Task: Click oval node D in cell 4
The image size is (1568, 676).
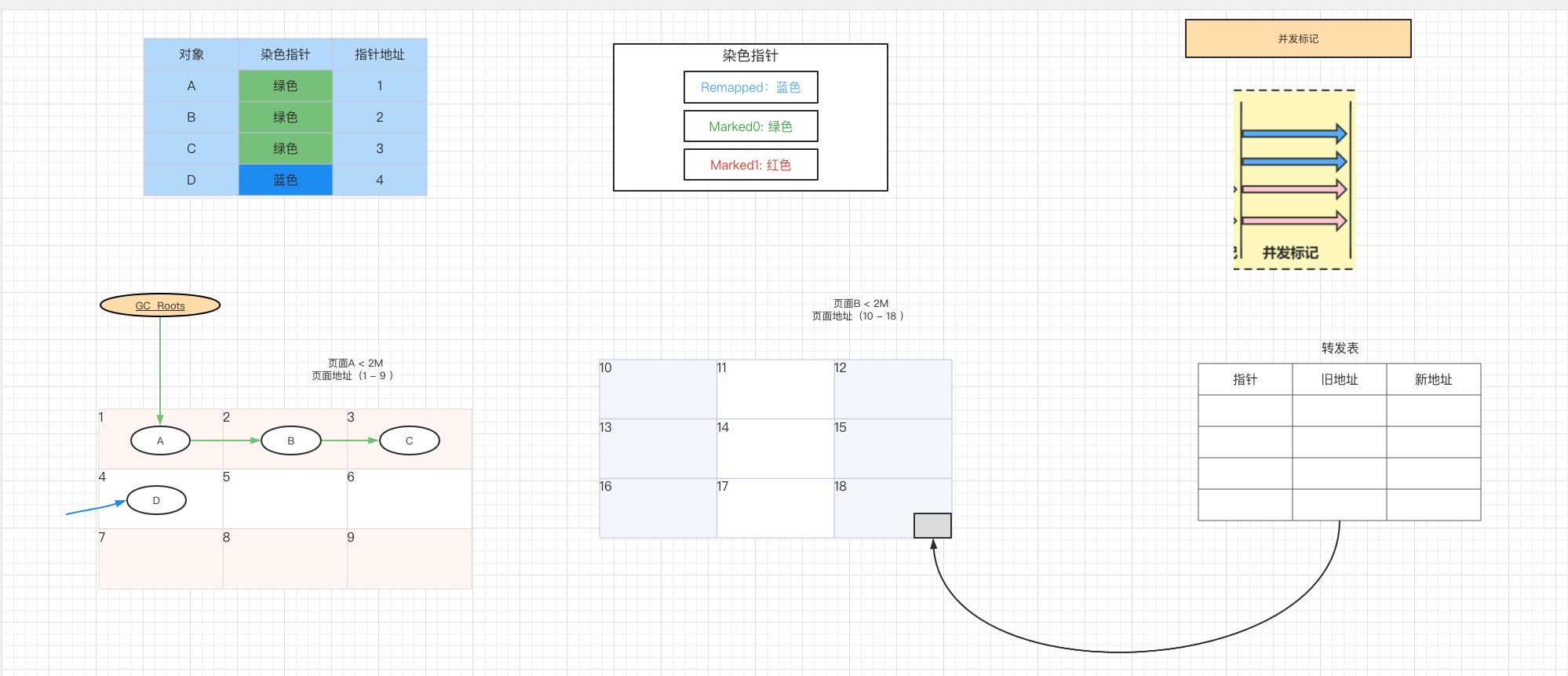Action: (156, 500)
